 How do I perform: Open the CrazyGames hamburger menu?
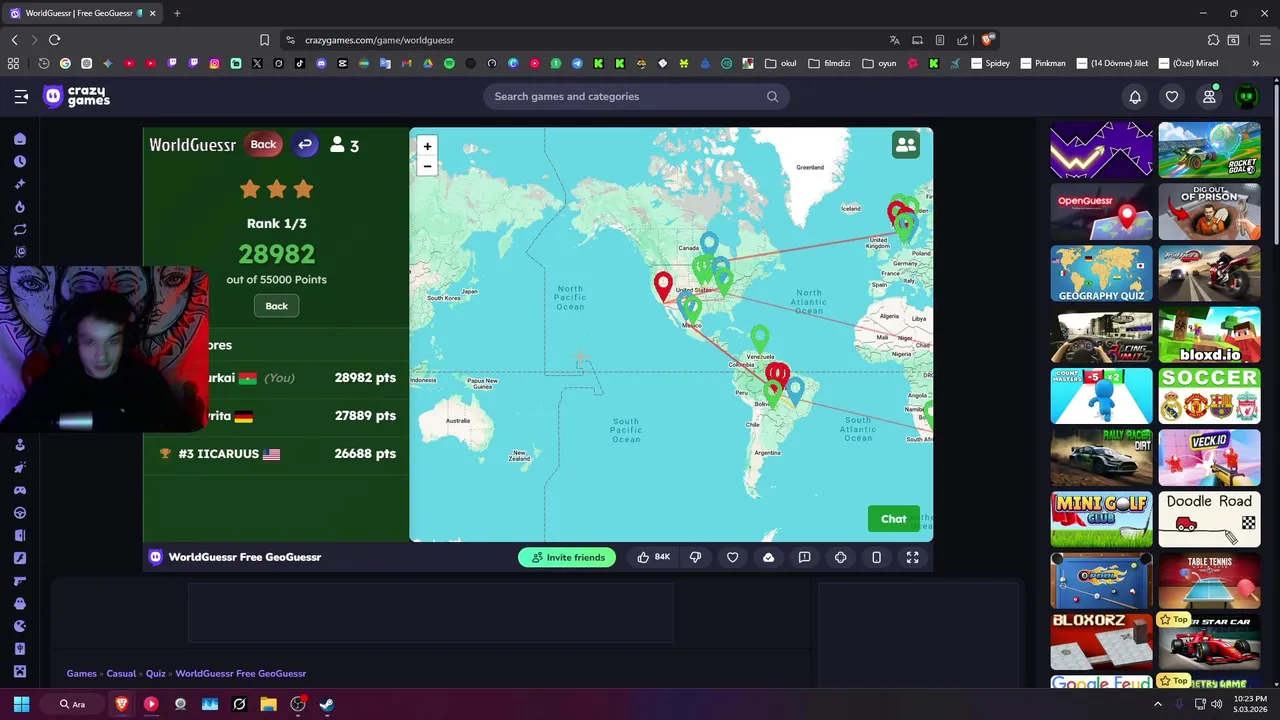tap(21, 96)
